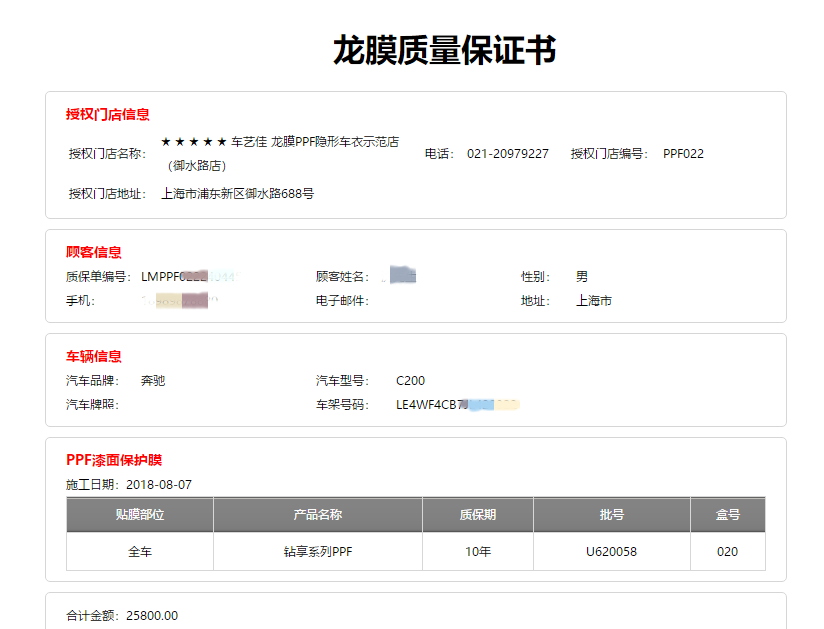Click the 10年 warranty period cell
Screen dimensions: 824x629
(477, 552)
